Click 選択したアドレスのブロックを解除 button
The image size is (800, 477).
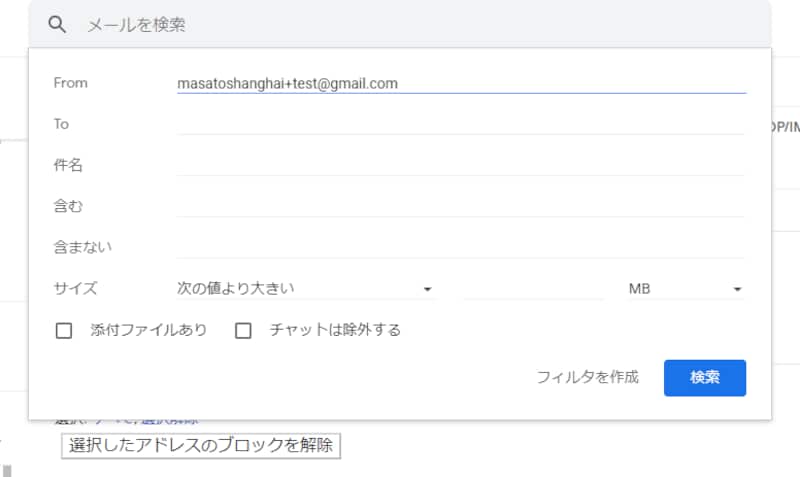tap(201, 445)
